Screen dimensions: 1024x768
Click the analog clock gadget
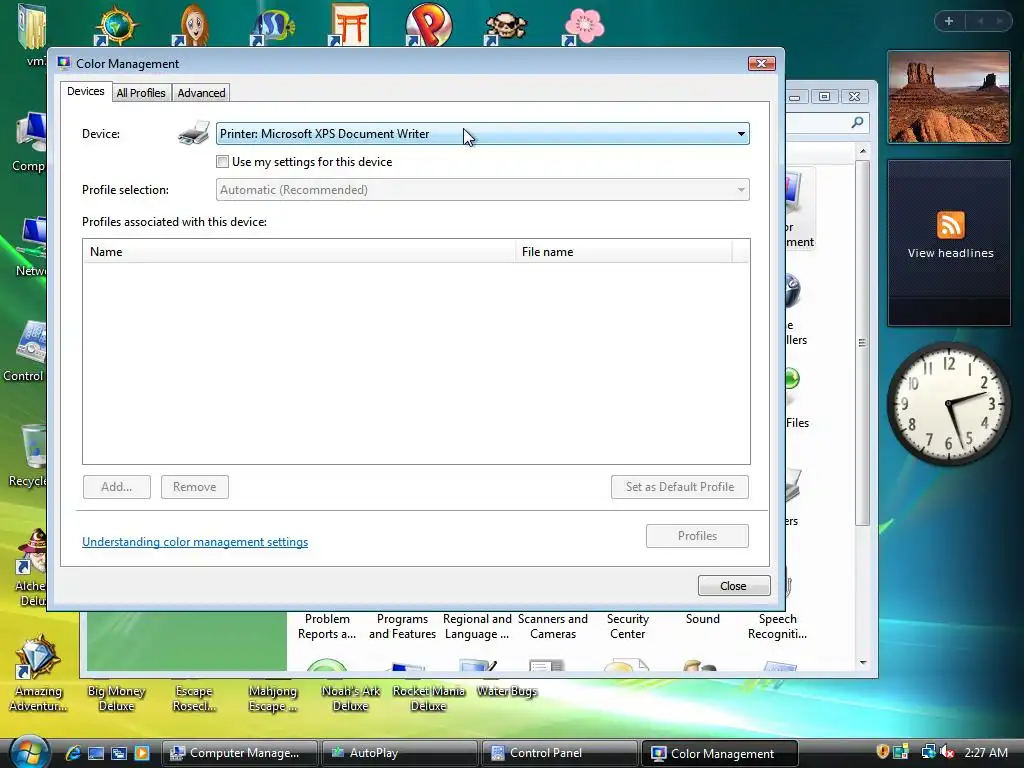pos(949,404)
